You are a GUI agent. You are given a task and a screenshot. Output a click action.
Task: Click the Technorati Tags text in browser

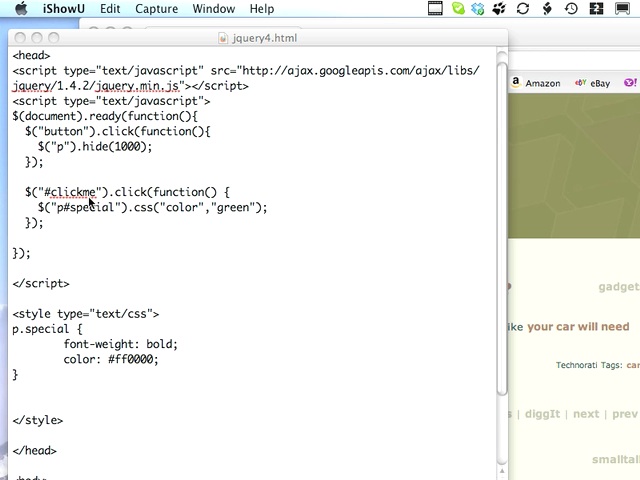point(589,365)
